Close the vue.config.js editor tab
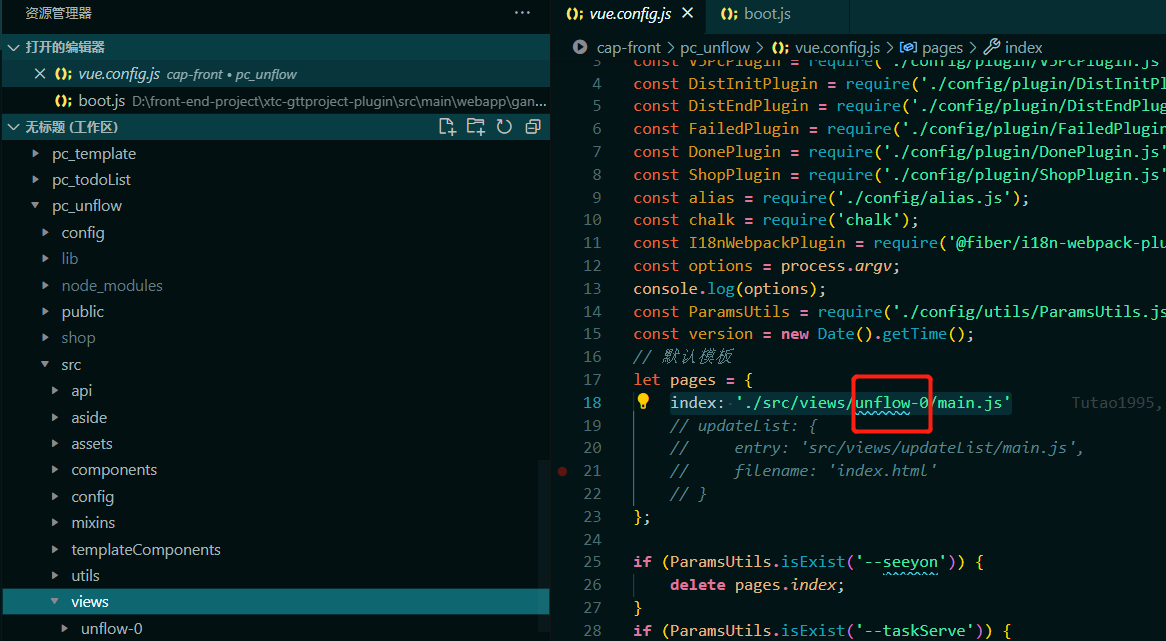1166x641 pixels. click(687, 14)
